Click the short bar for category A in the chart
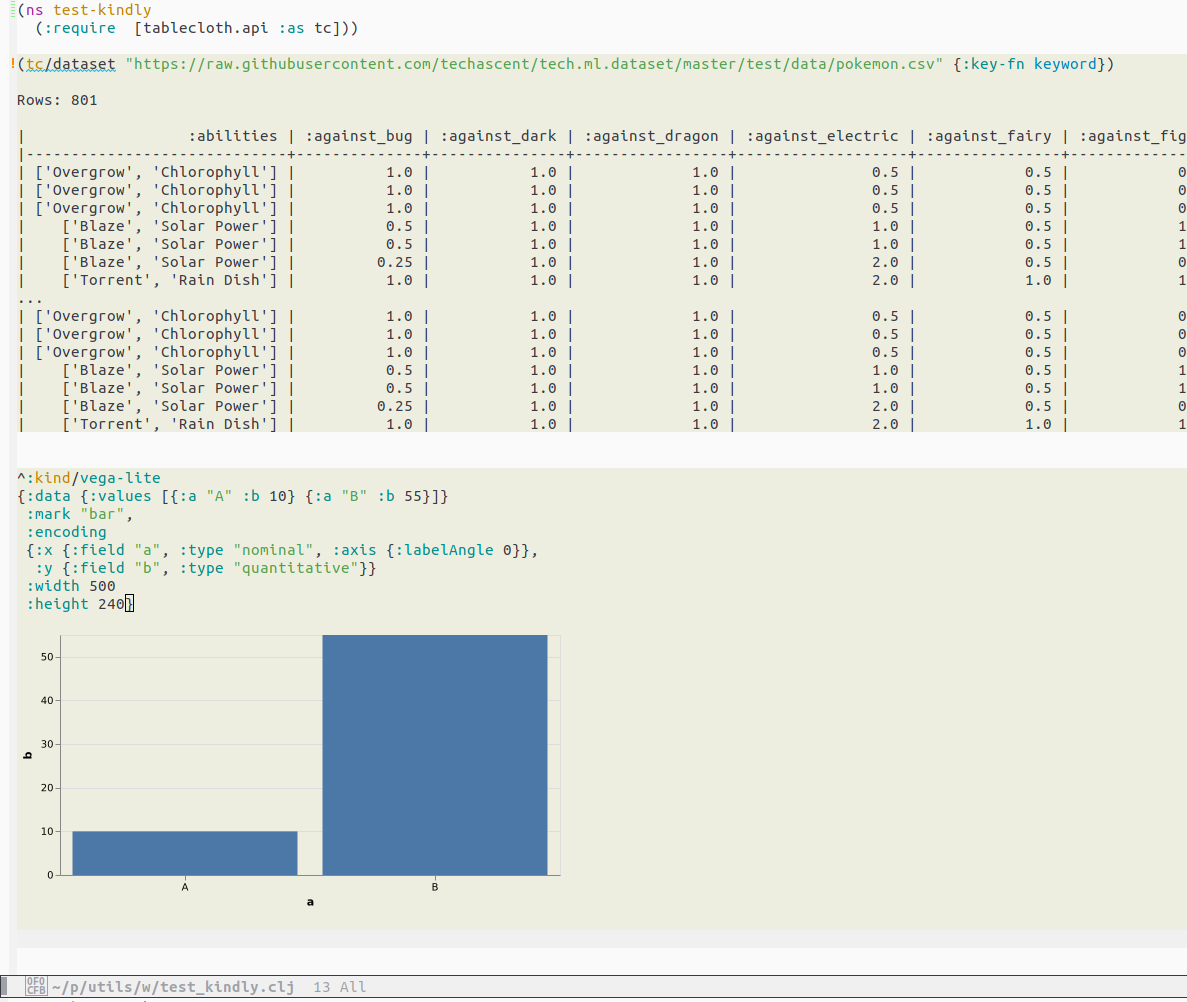This screenshot has height=1002, width=1187. (185, 853)
